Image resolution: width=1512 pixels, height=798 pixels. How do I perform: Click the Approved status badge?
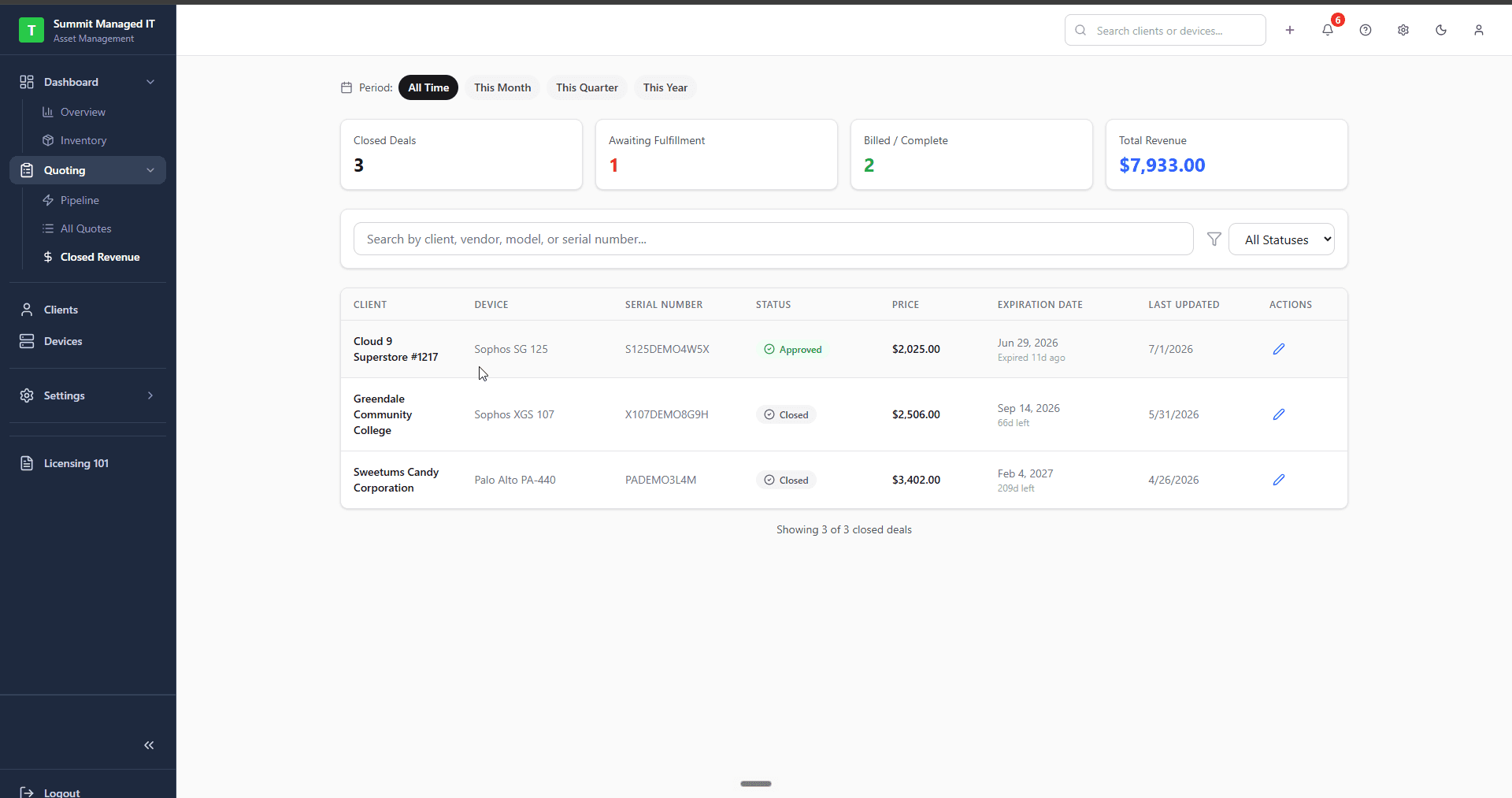(792, 349)
